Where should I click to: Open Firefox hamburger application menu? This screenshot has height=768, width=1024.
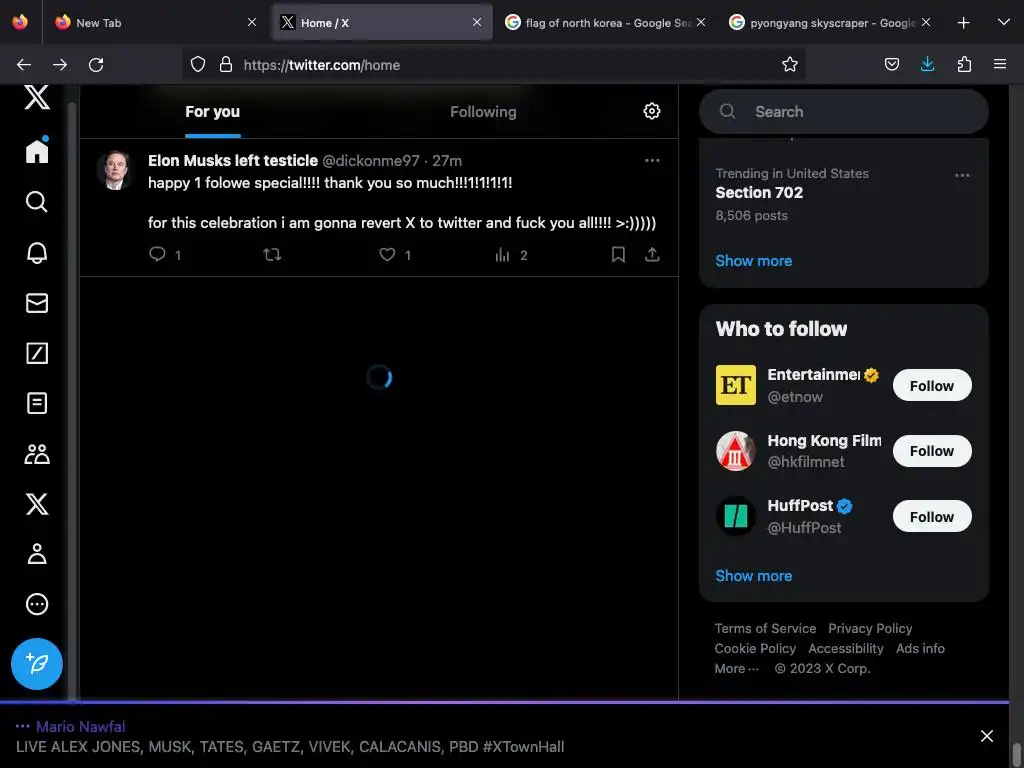coord(1000,64)
